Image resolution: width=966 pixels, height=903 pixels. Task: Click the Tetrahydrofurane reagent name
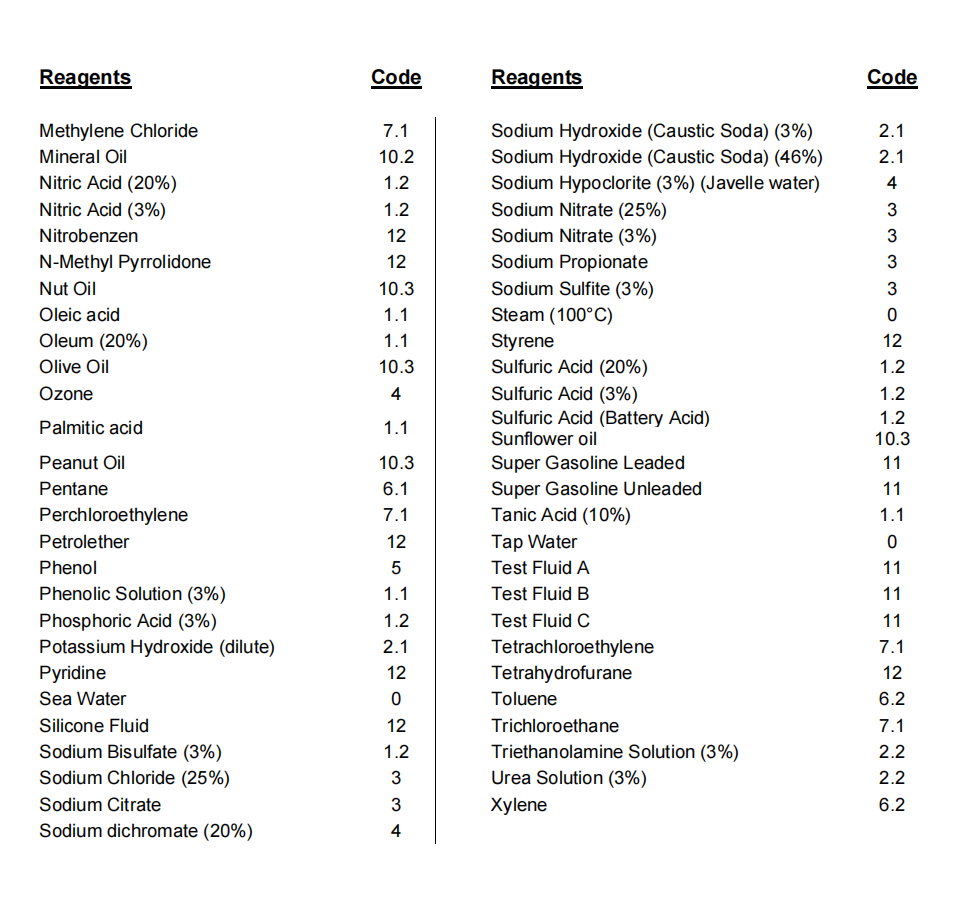[561, 673]
